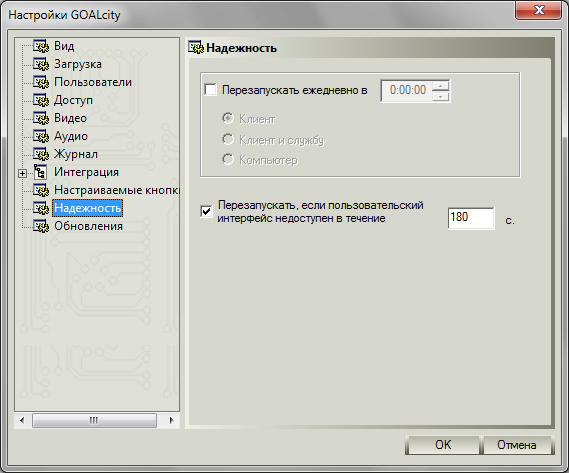This screenshot has height=473, width=569.
Task: Click the gear icon beside Обновления
Action: tap(41, 226)
